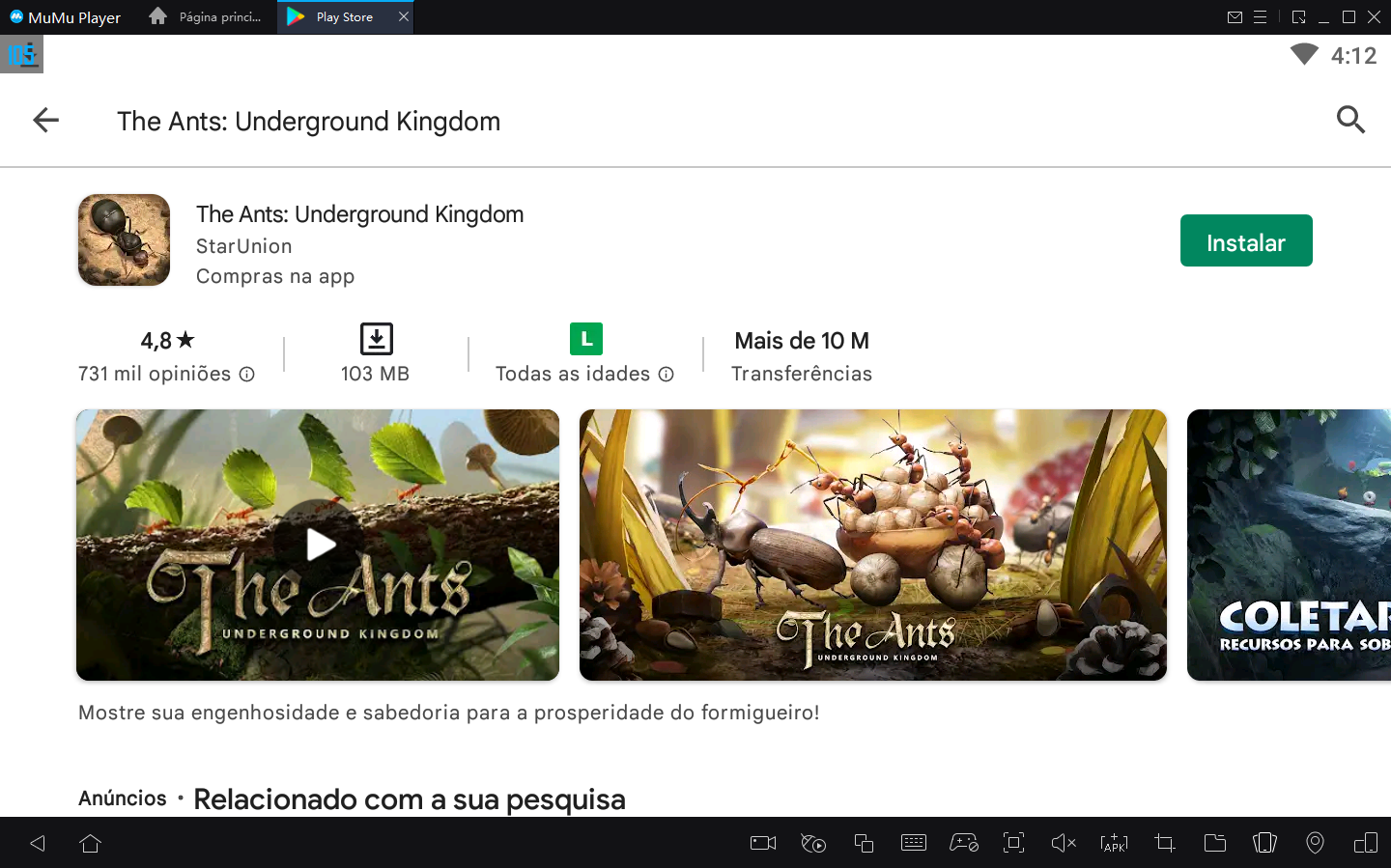Click the multi-window layout icon at far right
Screen dimensions: 1391x868
click(x=1366, y=843)
